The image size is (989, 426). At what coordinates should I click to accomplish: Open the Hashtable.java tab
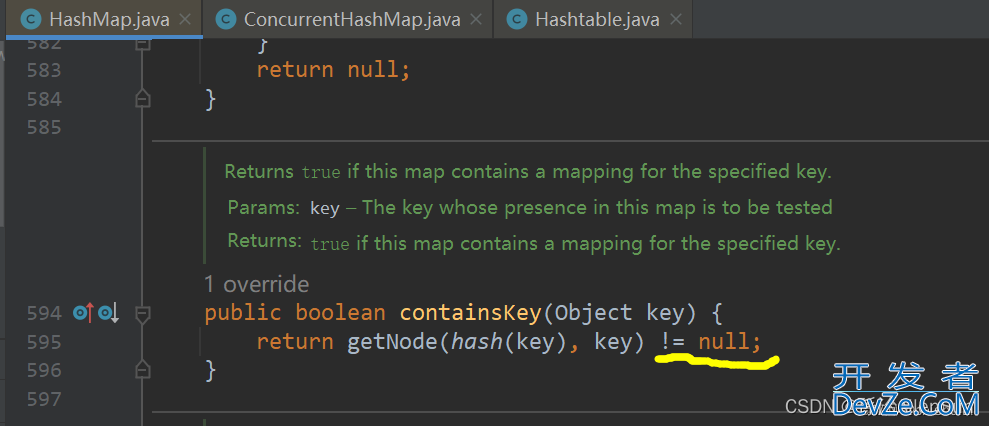[593, 19]
